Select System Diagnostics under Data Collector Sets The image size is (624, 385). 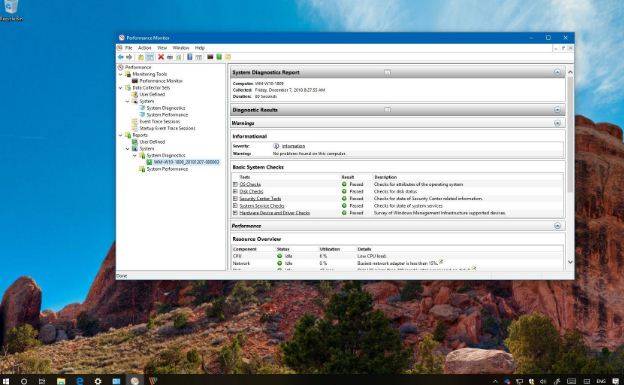tap(166, 108)
